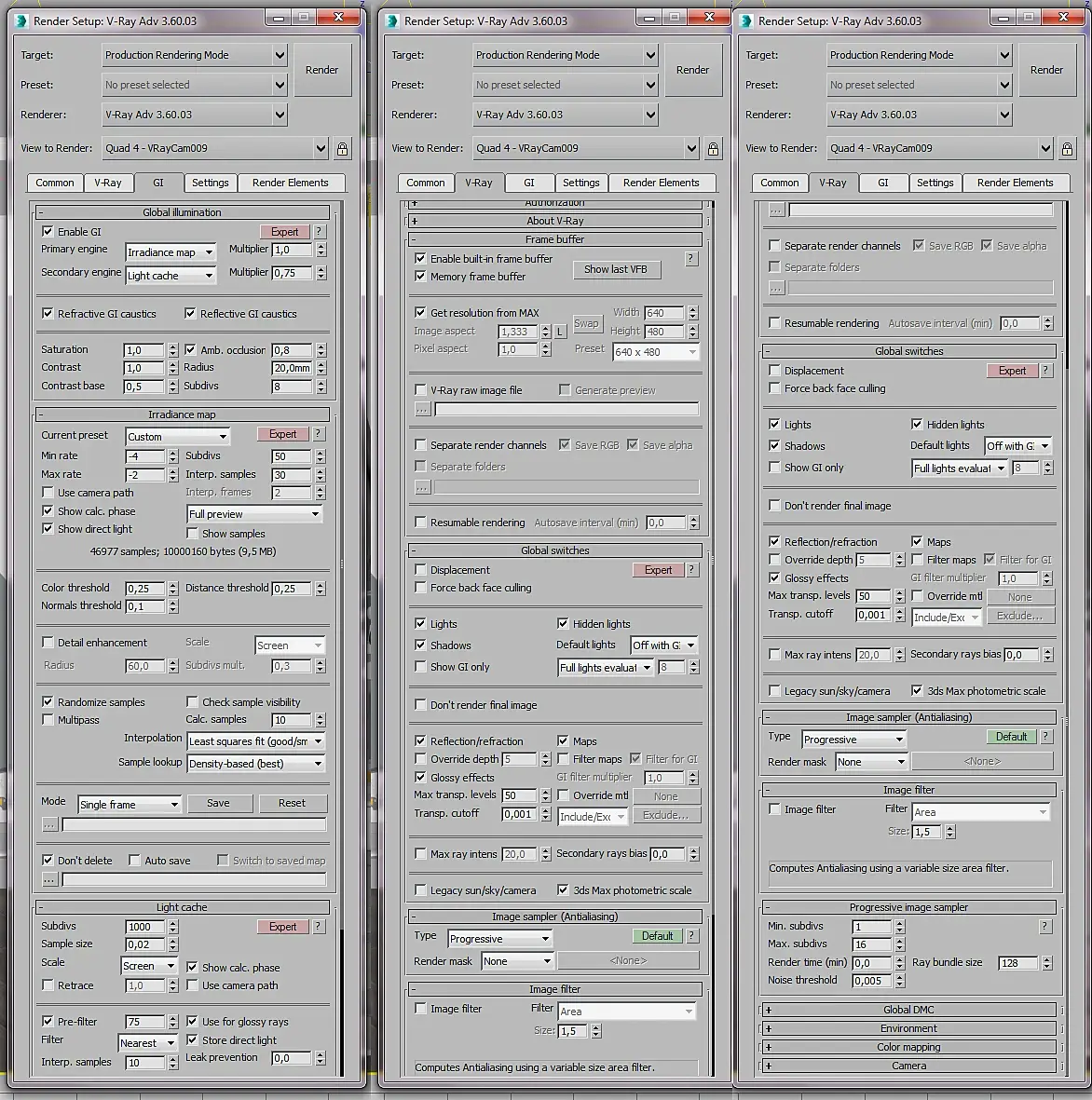The image size is (1092, 1100).
Task: Toggle Amb. occlusion checkbox
Action: (190, 349)
